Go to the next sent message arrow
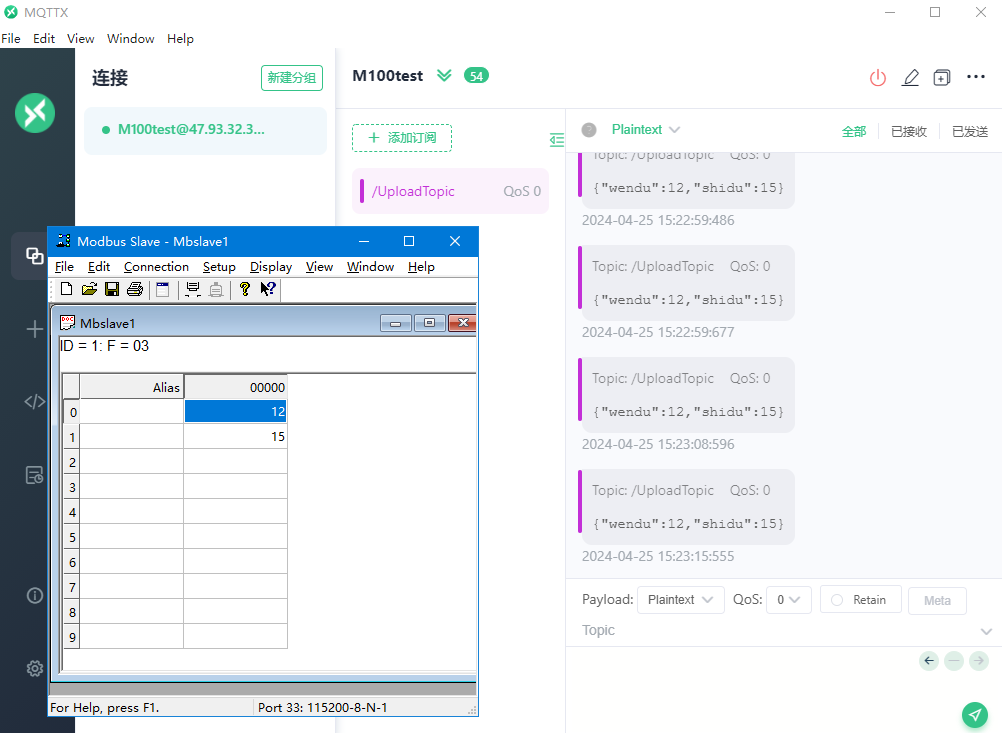The image size is (1002, 733). coord(979,661)
